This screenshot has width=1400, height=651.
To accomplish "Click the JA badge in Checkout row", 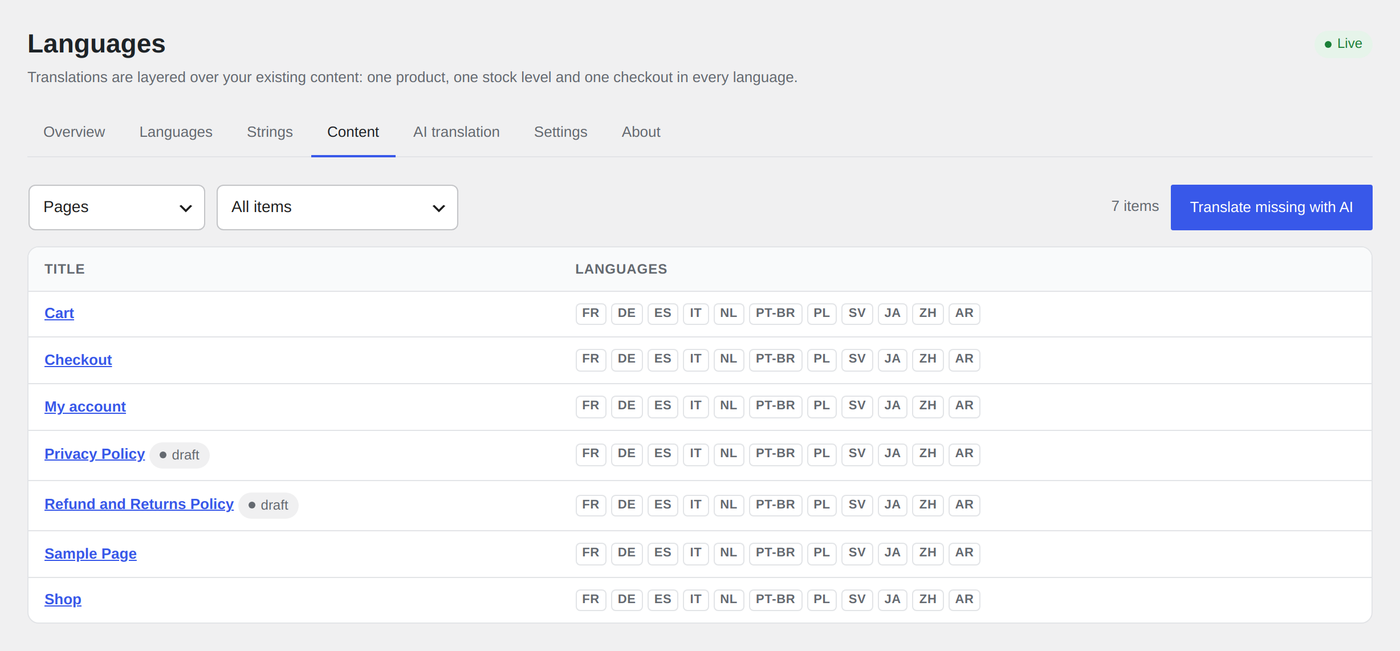I will (892, 359).
